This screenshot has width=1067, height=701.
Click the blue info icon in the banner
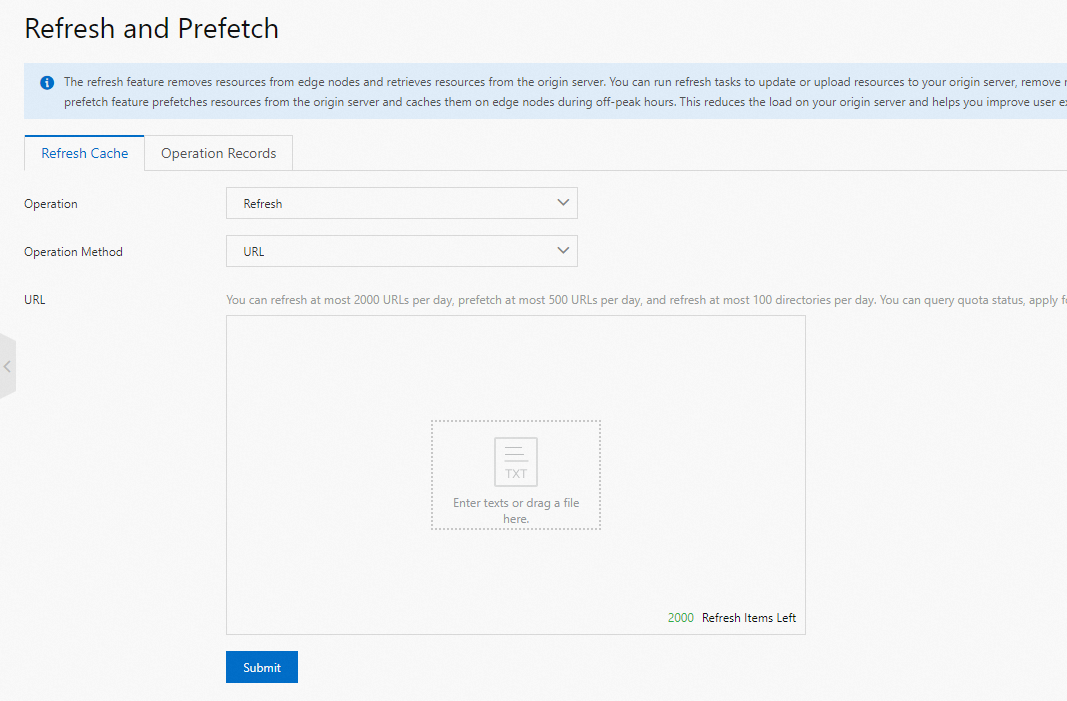tap(47, 82)
